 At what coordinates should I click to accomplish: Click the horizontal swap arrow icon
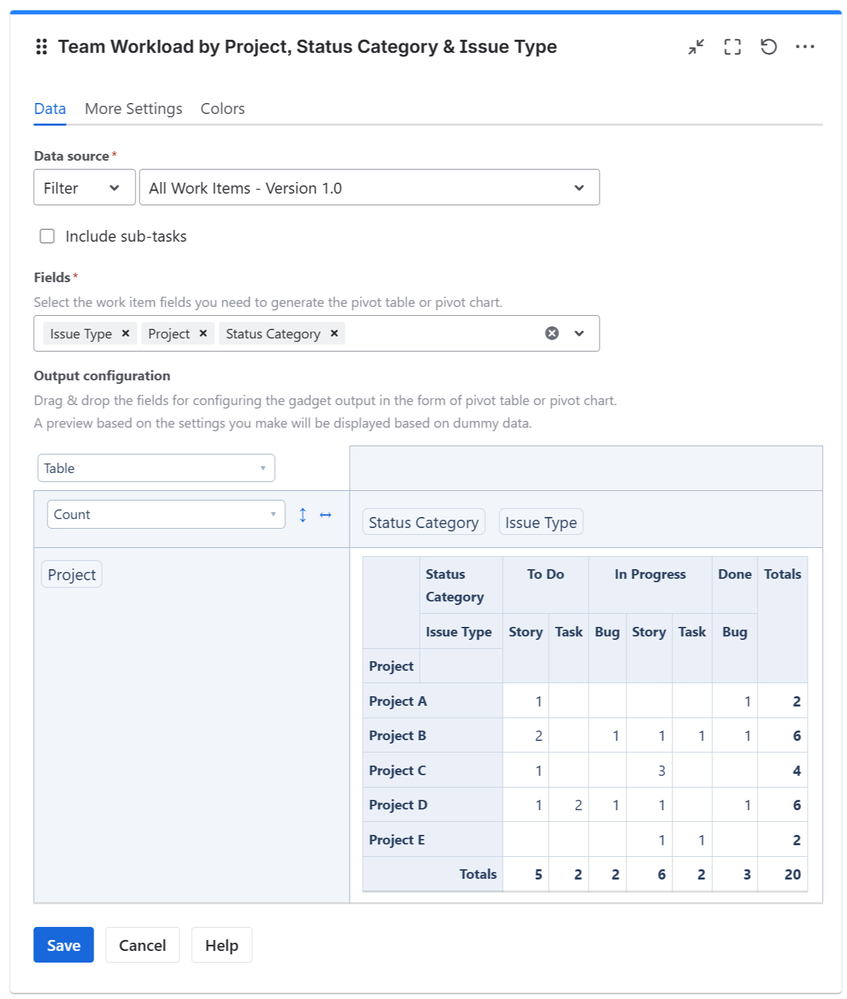coord(324,513)
